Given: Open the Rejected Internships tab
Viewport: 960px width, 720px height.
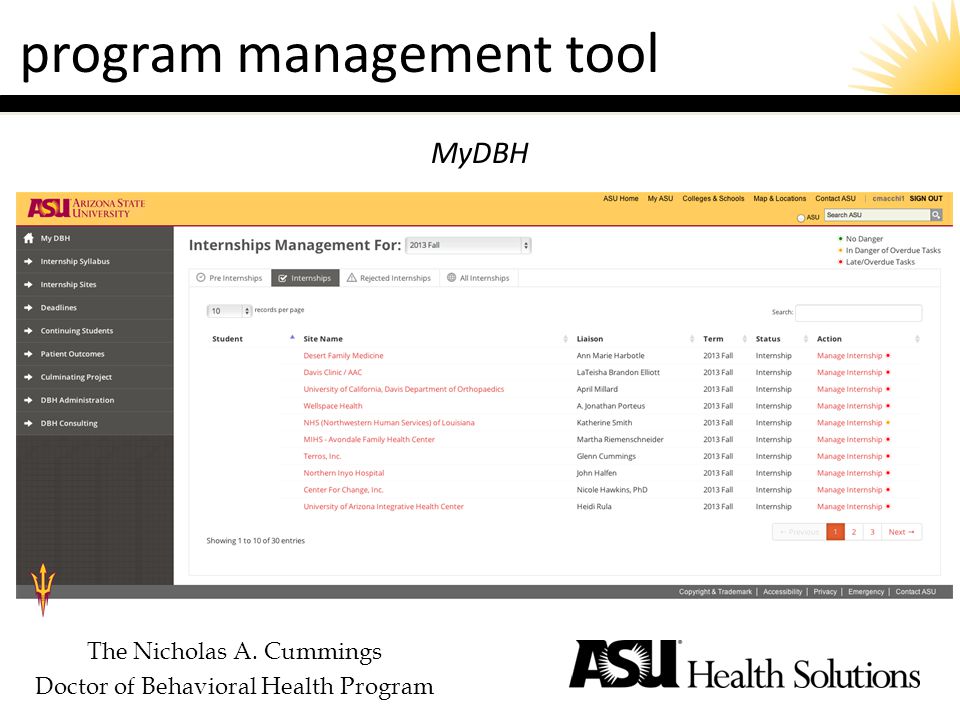Looking at the screenshot, I should pos(389,278).
